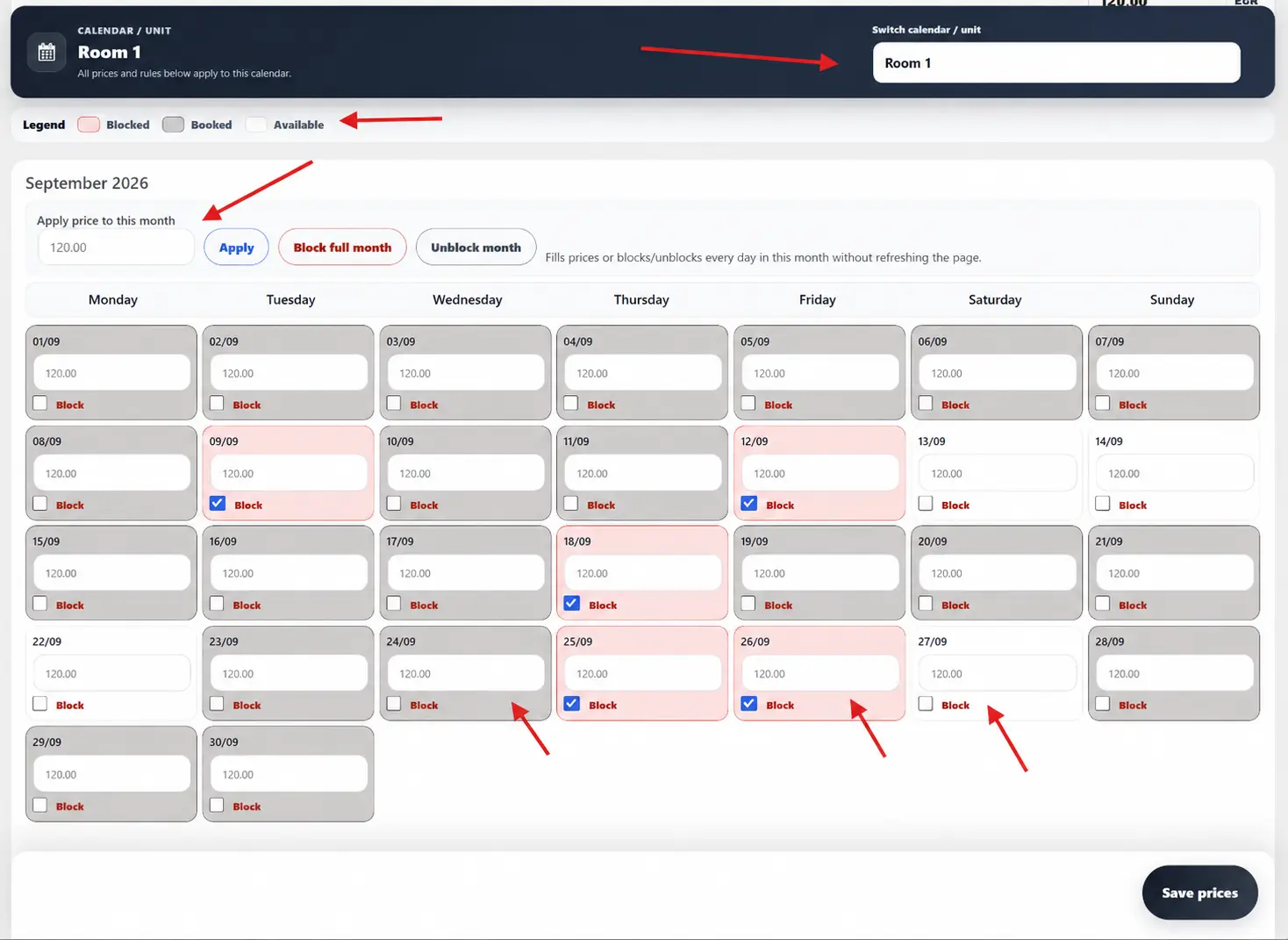Click the price field for 15/09

[x=111, y=573]
